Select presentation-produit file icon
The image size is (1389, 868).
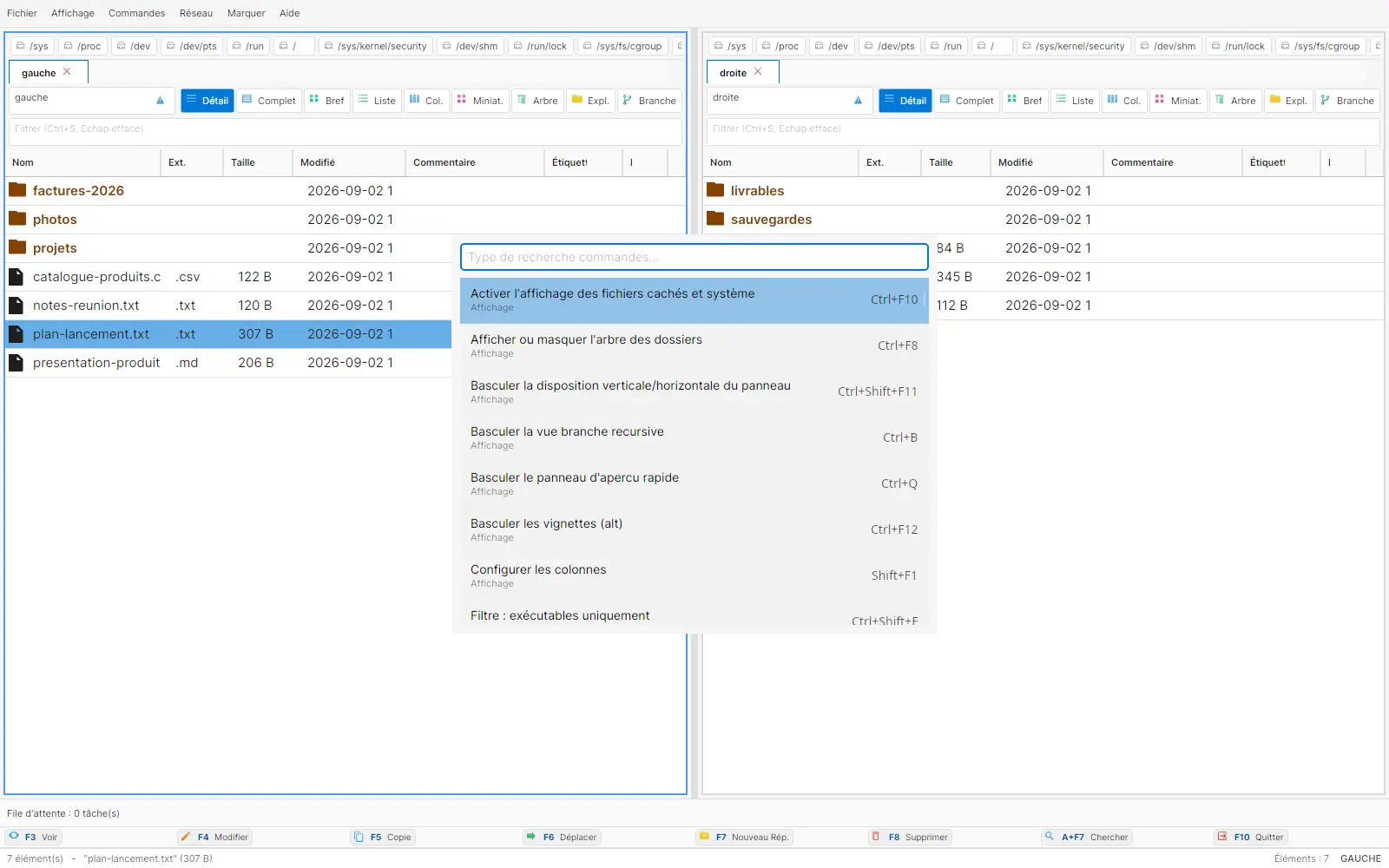[x=16, y=363]
